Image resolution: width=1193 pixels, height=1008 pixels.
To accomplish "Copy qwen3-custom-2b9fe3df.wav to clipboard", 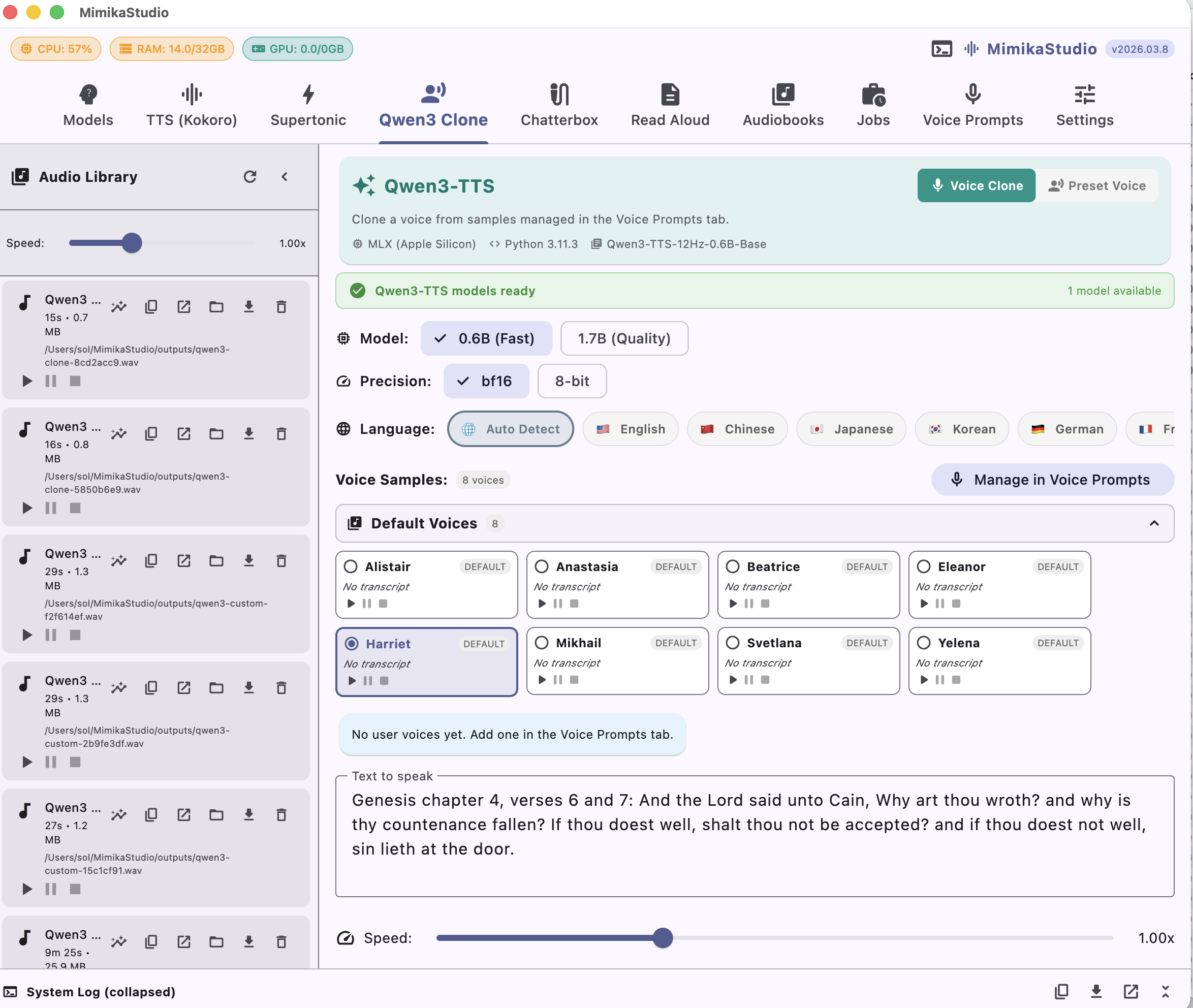I will coord(151,687).
